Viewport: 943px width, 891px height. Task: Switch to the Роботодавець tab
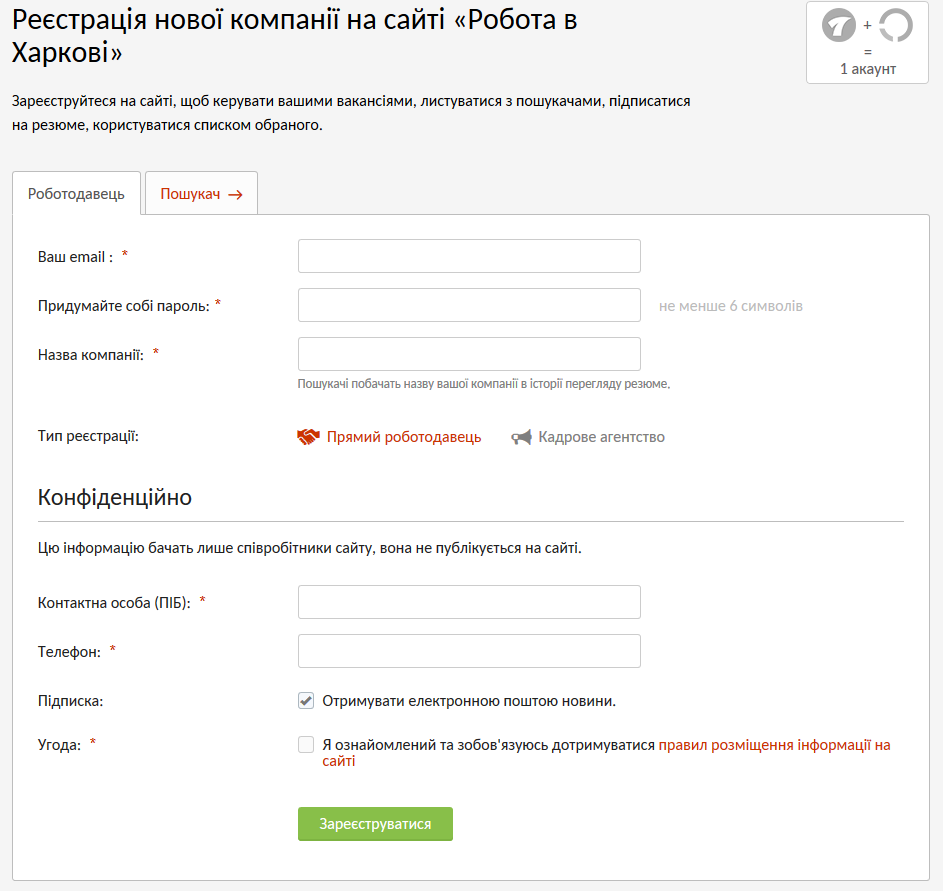(x=76, y=194)
